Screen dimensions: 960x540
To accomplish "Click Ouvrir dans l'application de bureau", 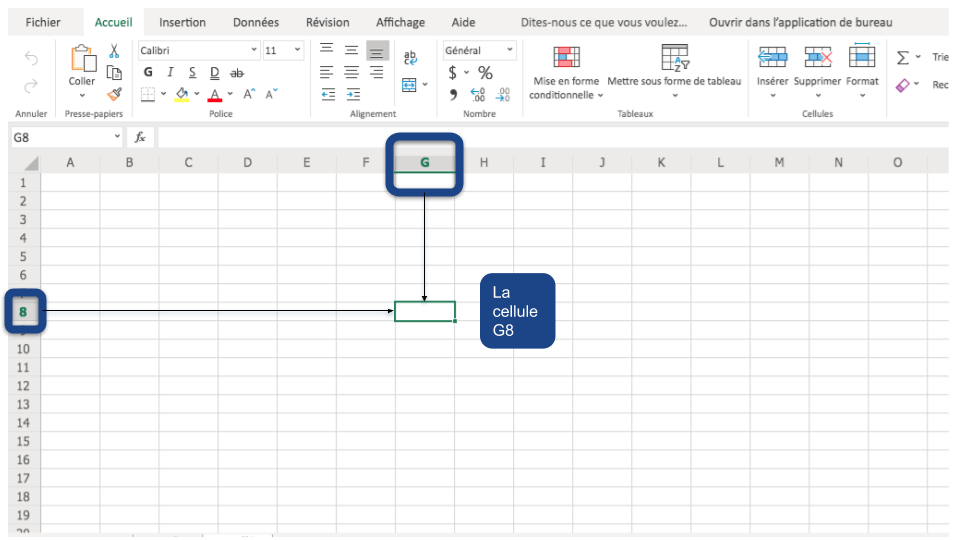I will click(x=800, y=22).
